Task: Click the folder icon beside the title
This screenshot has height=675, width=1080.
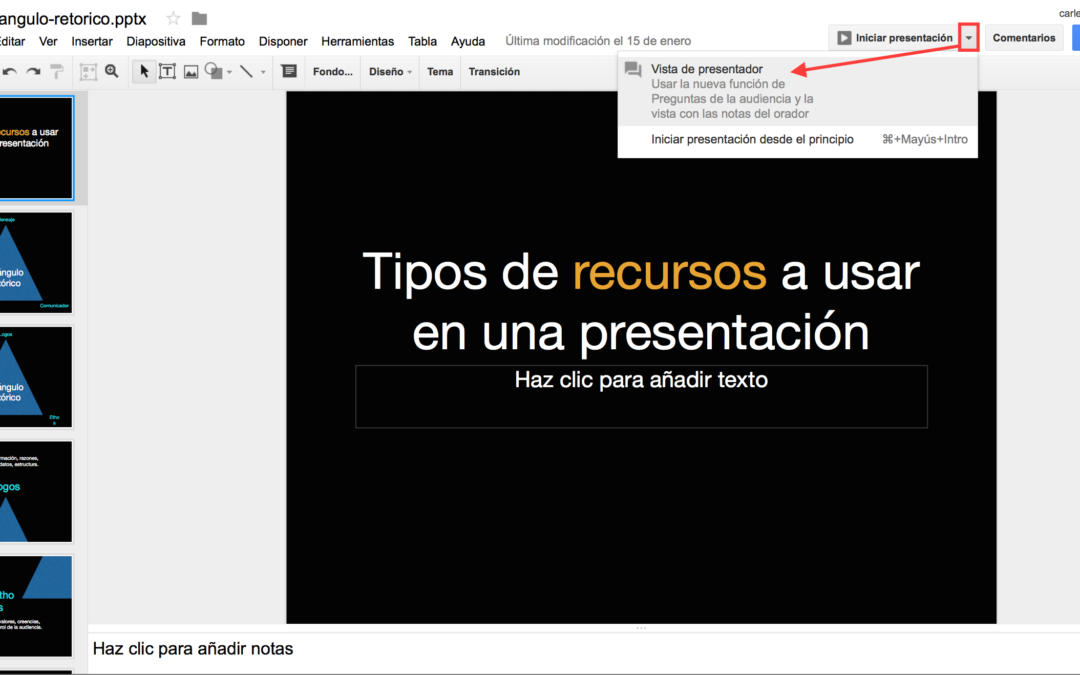Action: click(199, 19)
